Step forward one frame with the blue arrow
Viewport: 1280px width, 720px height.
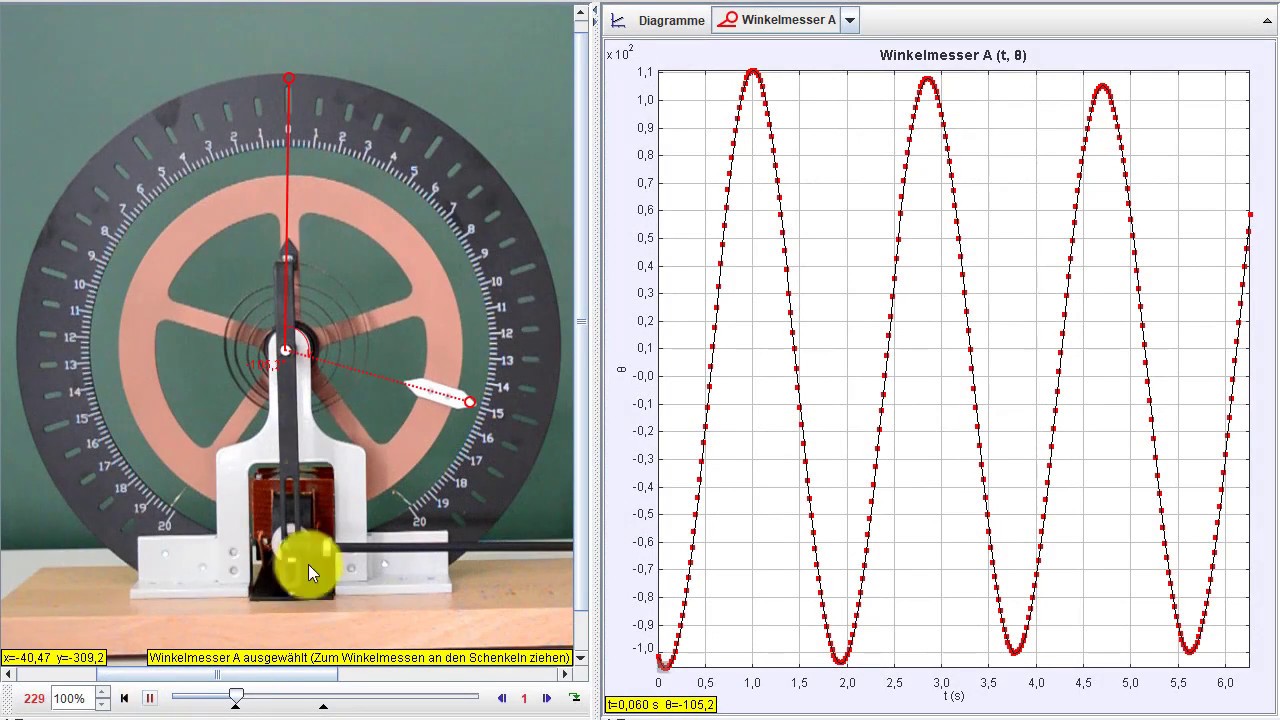pos(547,698)
